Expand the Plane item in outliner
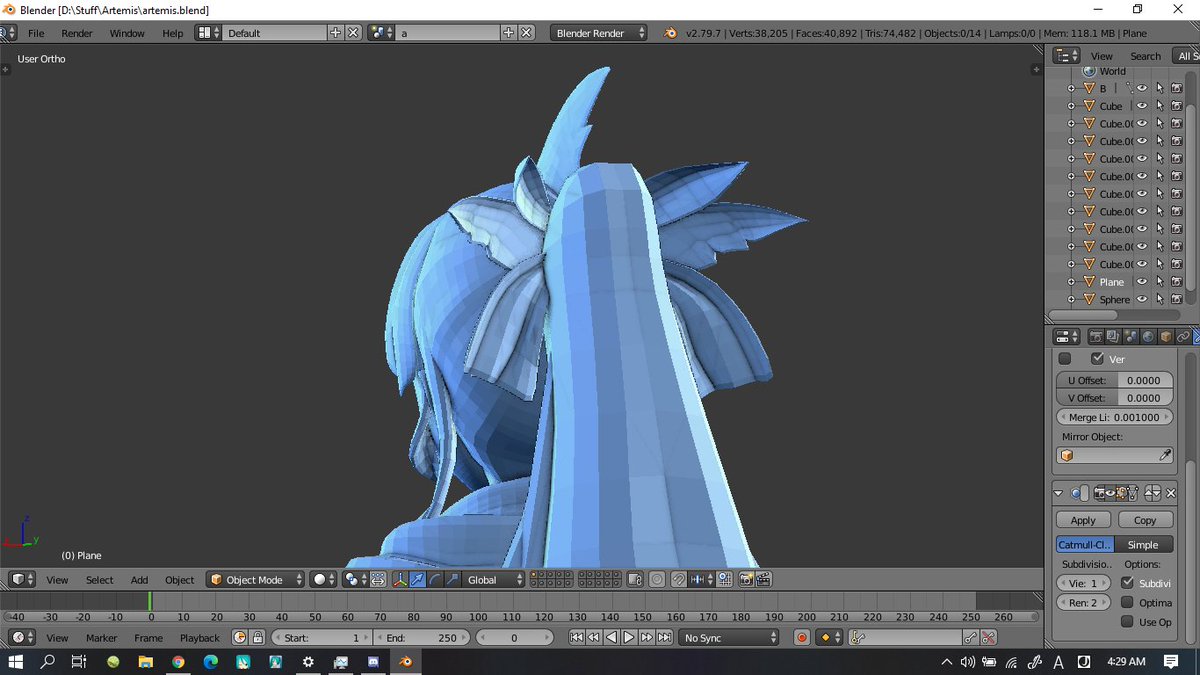The height and width of the screenshot is (675, 1200). click(1071, 282)
